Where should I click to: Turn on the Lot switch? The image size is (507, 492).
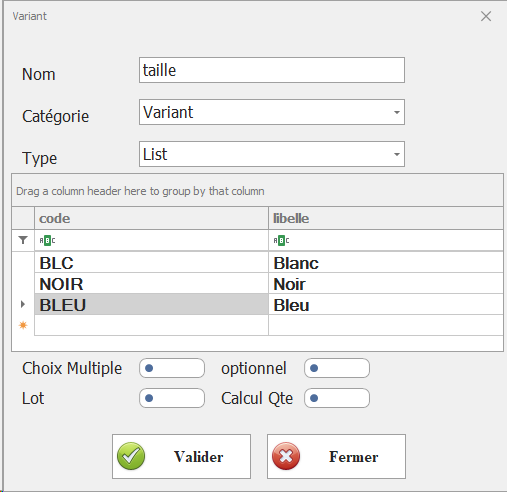click(172, 398)
